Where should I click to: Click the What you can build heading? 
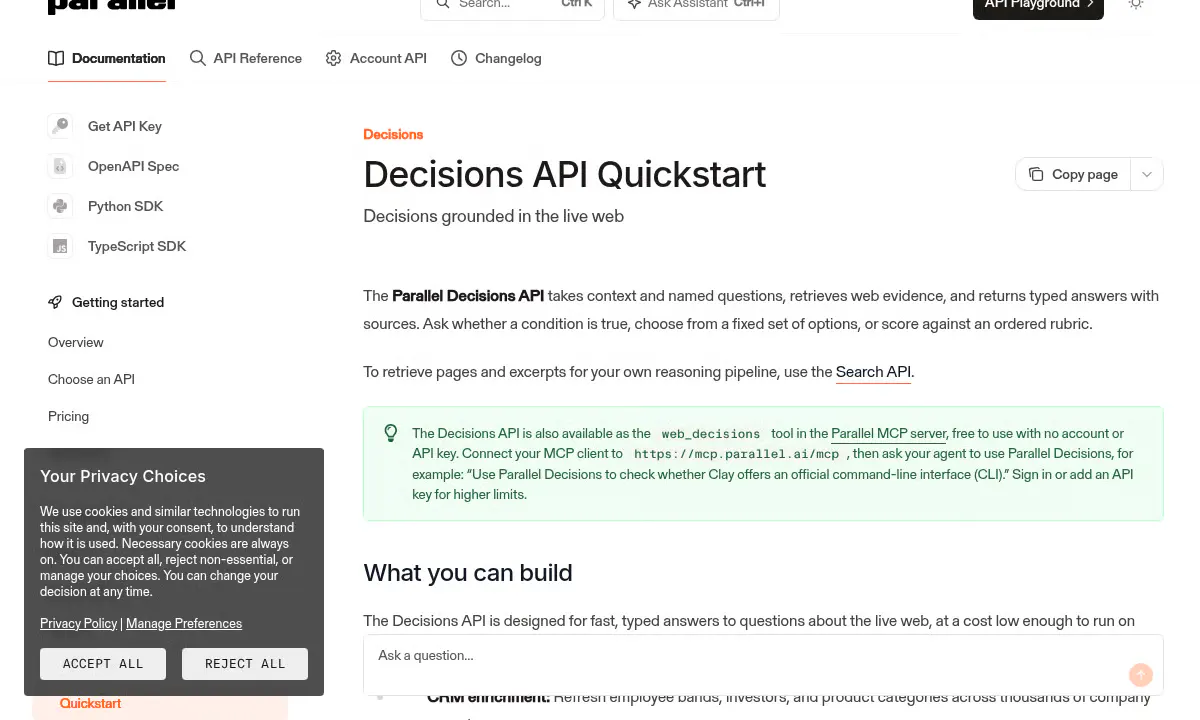coord(468,573)
